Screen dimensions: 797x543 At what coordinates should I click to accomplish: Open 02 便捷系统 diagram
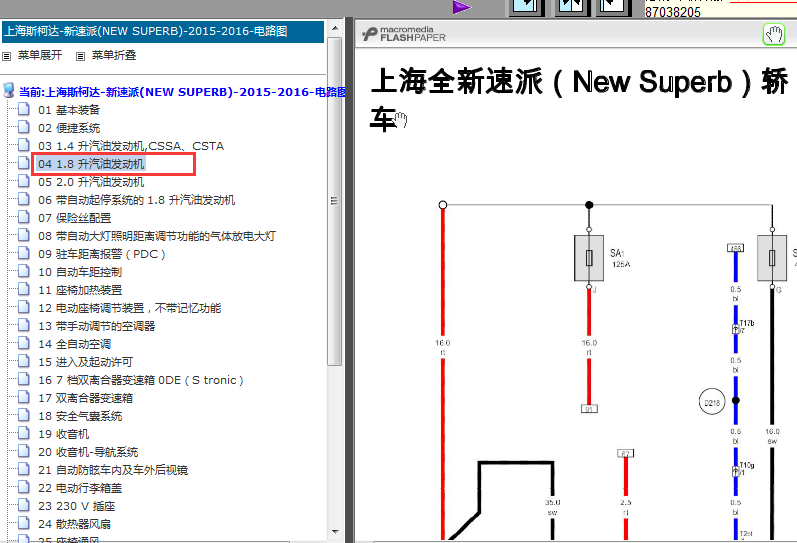(x=69, y=128)
